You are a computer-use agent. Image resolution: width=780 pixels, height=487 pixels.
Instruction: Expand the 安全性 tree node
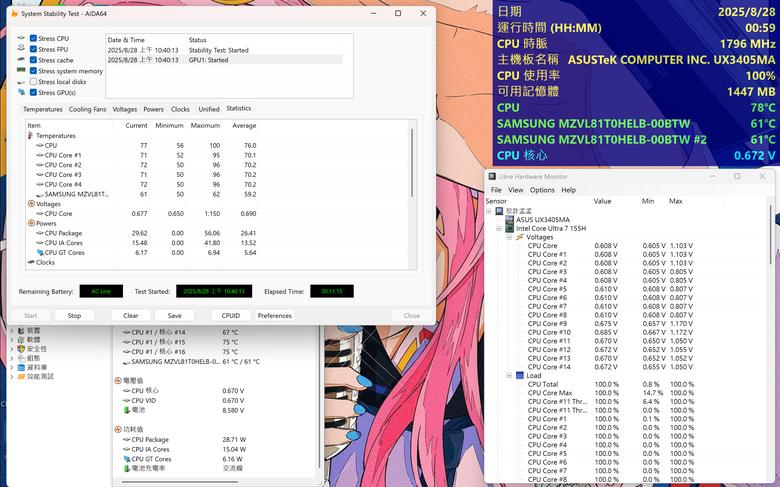(12, 349)
